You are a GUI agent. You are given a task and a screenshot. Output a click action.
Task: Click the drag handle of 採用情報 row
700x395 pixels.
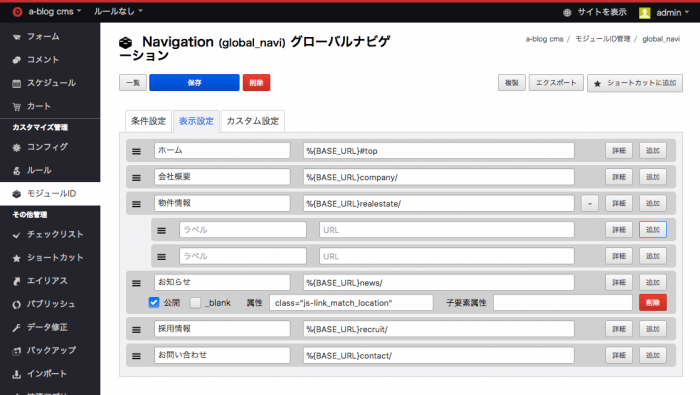pos(137,330)
